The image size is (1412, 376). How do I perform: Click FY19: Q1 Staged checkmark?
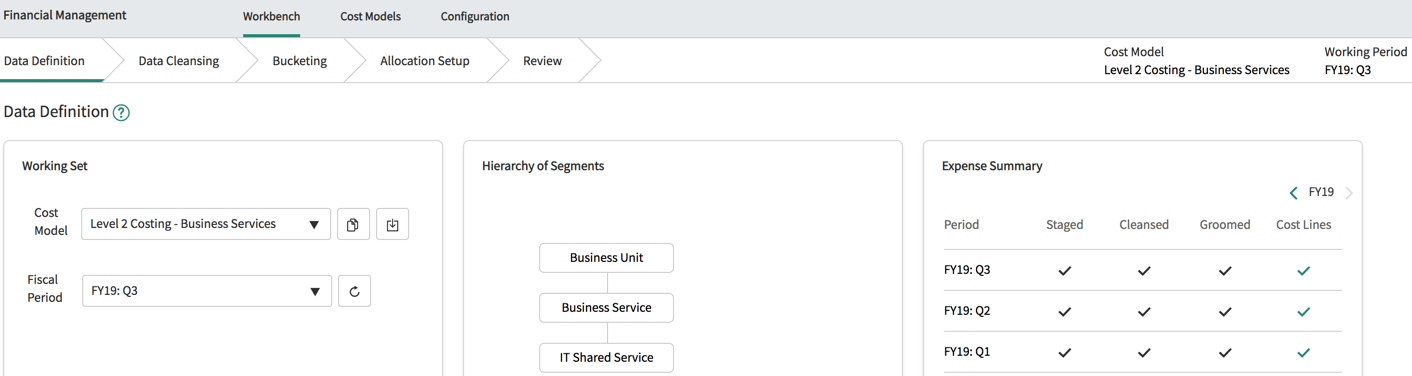[x=1064, y=352]
